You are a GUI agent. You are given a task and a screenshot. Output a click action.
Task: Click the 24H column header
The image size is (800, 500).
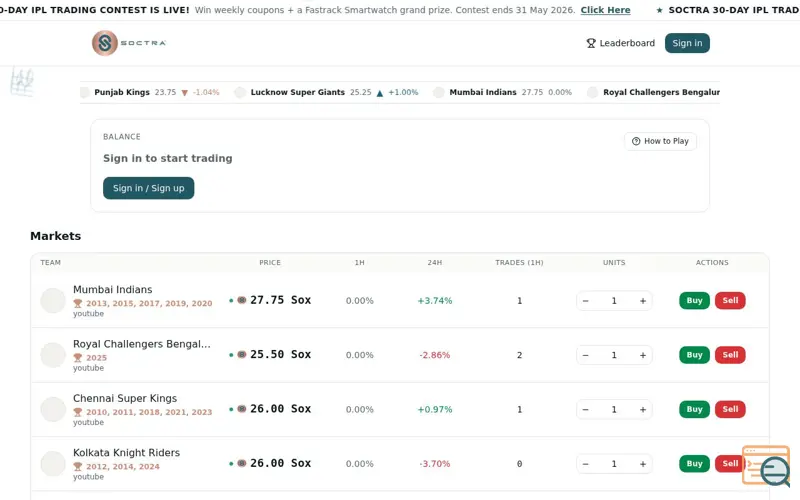click(435, 263)
